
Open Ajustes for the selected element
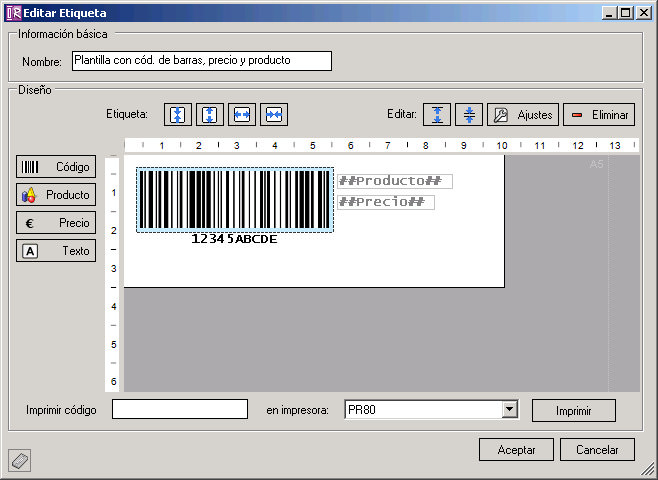[x=522, y=114]
